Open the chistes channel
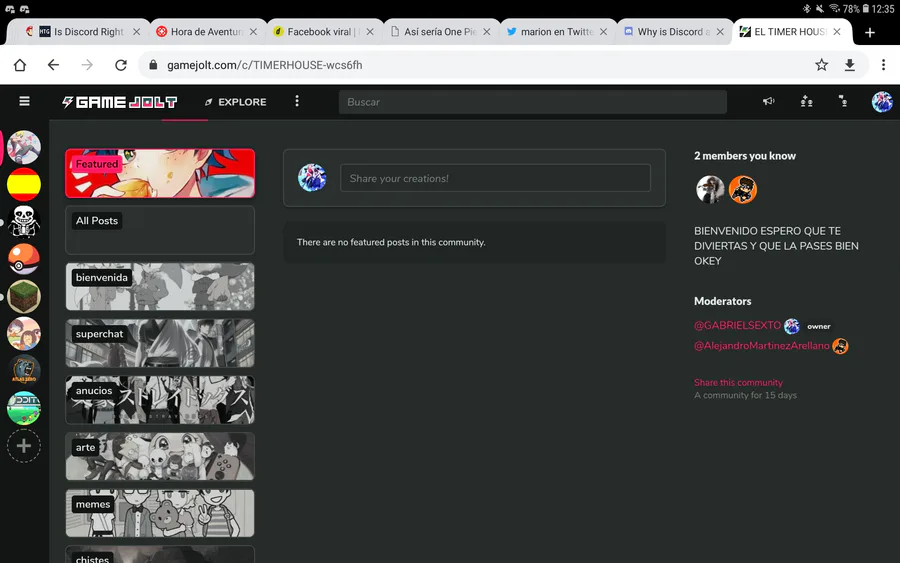The width and height of the screenshot is (900, 563). [x=160, y=554]
